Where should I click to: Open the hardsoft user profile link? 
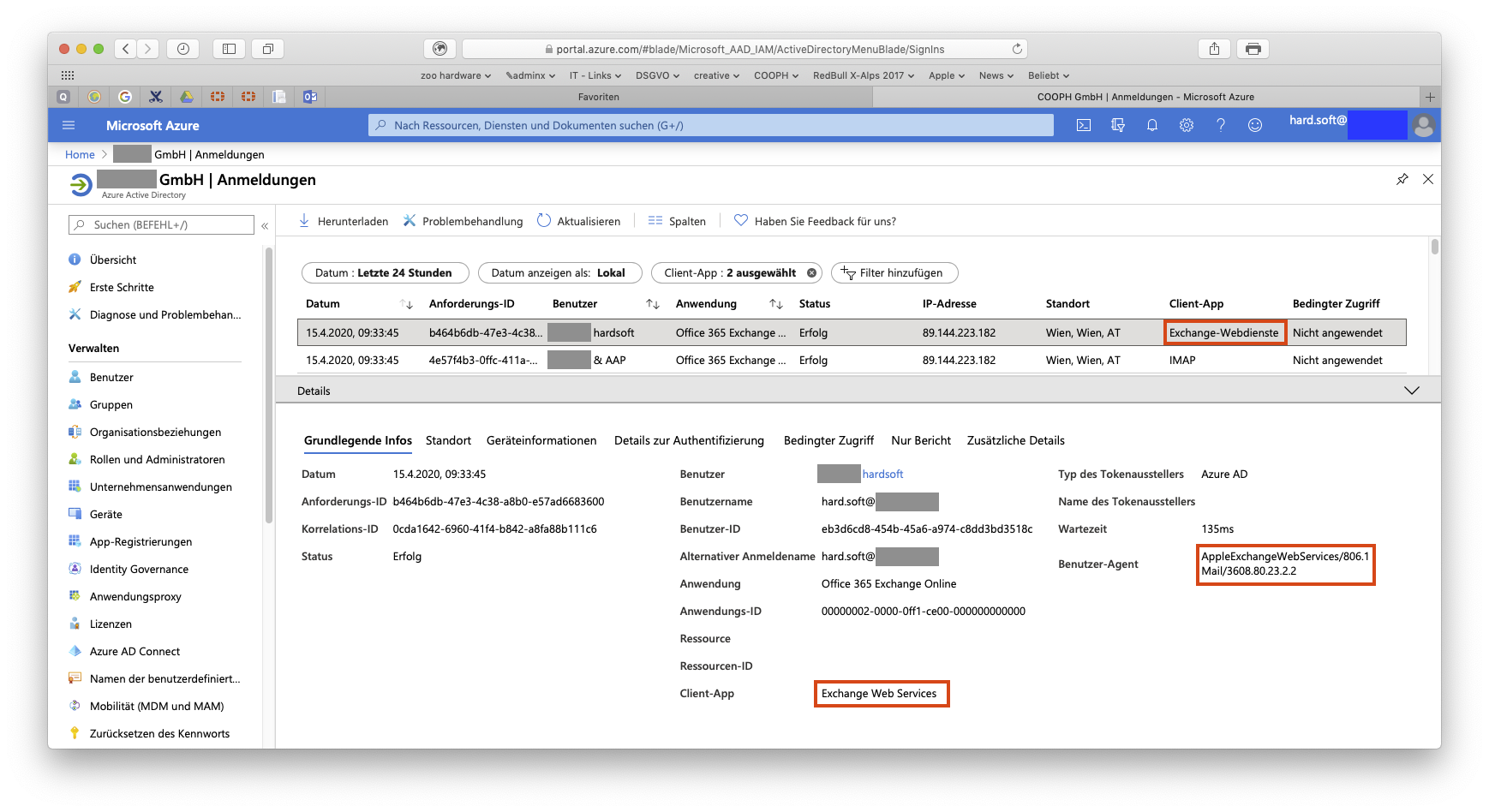883,474
